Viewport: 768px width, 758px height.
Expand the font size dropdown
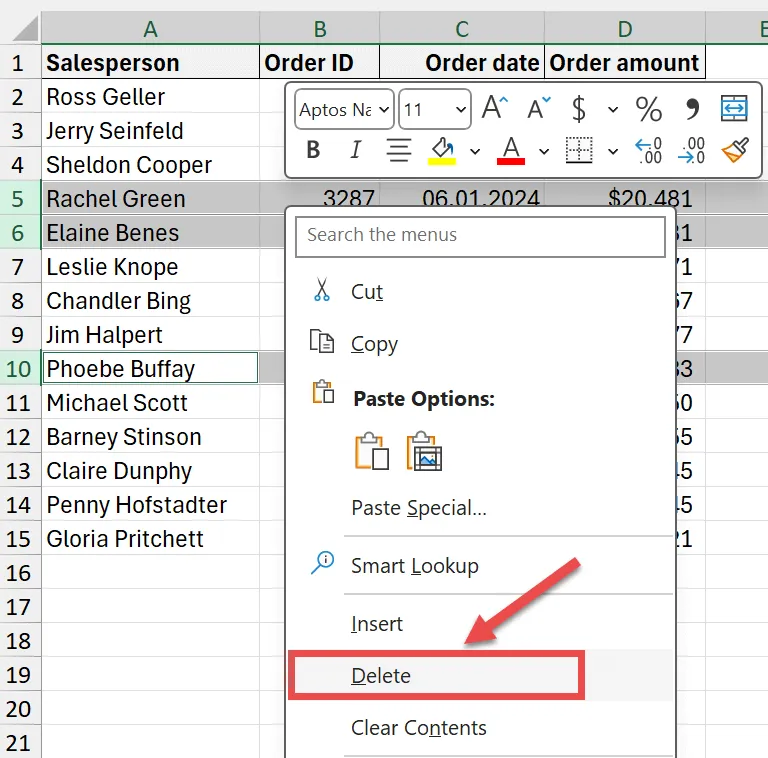(461, 110)
